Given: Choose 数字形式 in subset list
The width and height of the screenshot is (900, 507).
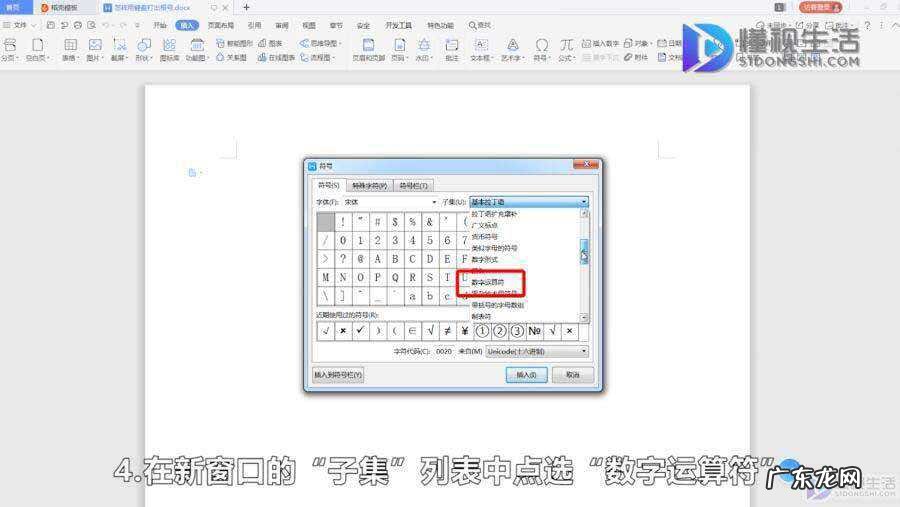Looking at the screenshot, I should (484, 260).
